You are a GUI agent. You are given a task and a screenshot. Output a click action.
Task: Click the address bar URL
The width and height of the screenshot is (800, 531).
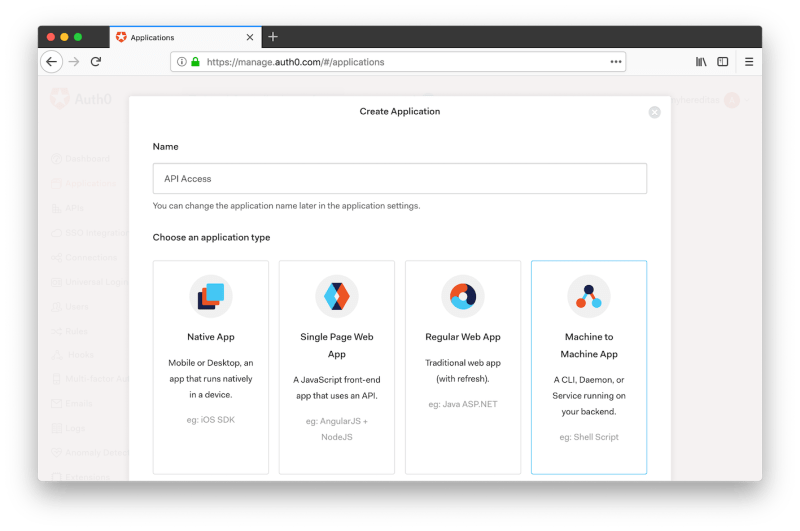tap(295, 62)
